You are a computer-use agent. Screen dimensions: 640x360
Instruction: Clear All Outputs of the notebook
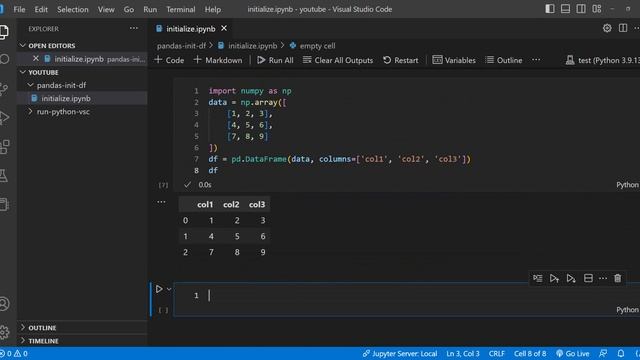tap(338, 60)
